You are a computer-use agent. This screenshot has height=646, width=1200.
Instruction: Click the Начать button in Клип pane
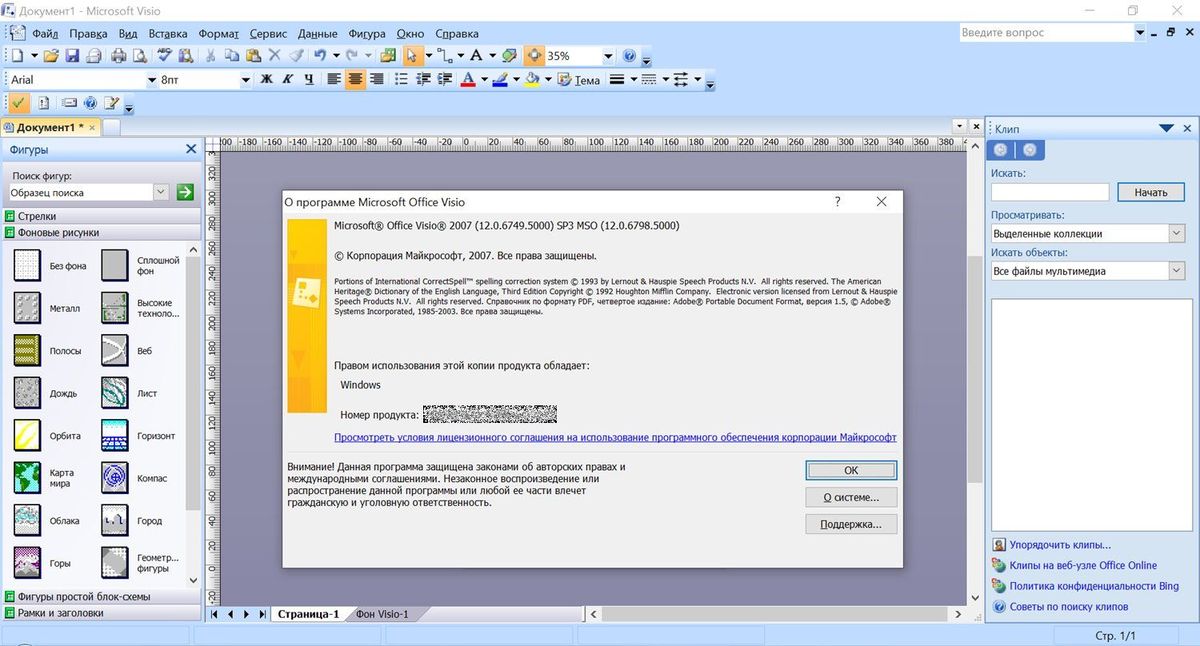coord(1151,192)
